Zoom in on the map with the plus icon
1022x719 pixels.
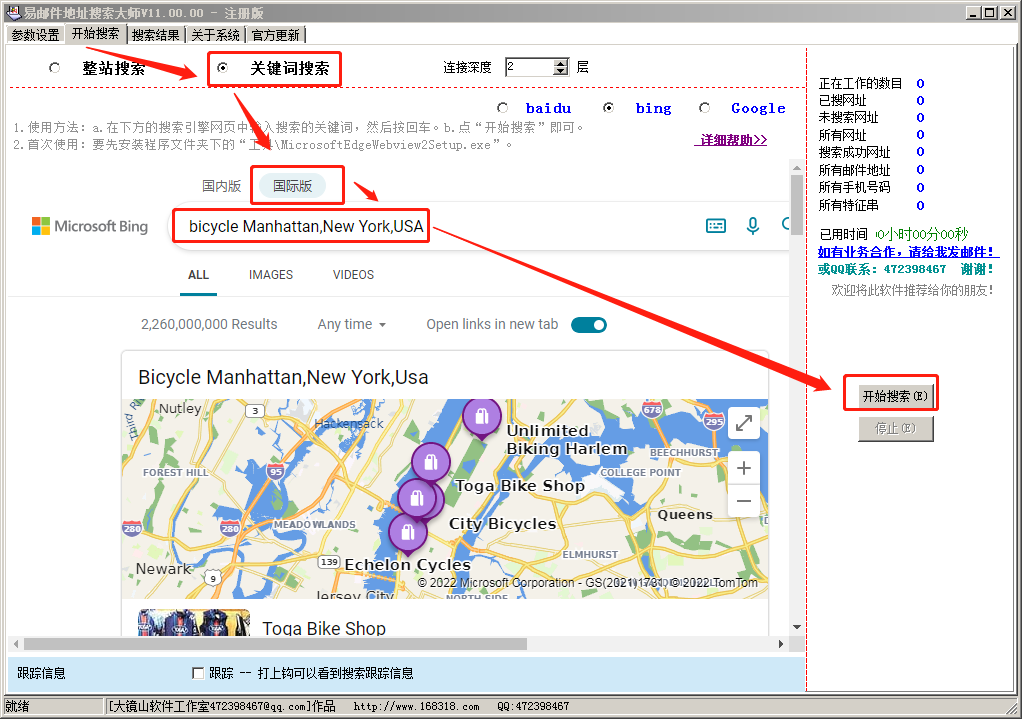tap(744, 468)
